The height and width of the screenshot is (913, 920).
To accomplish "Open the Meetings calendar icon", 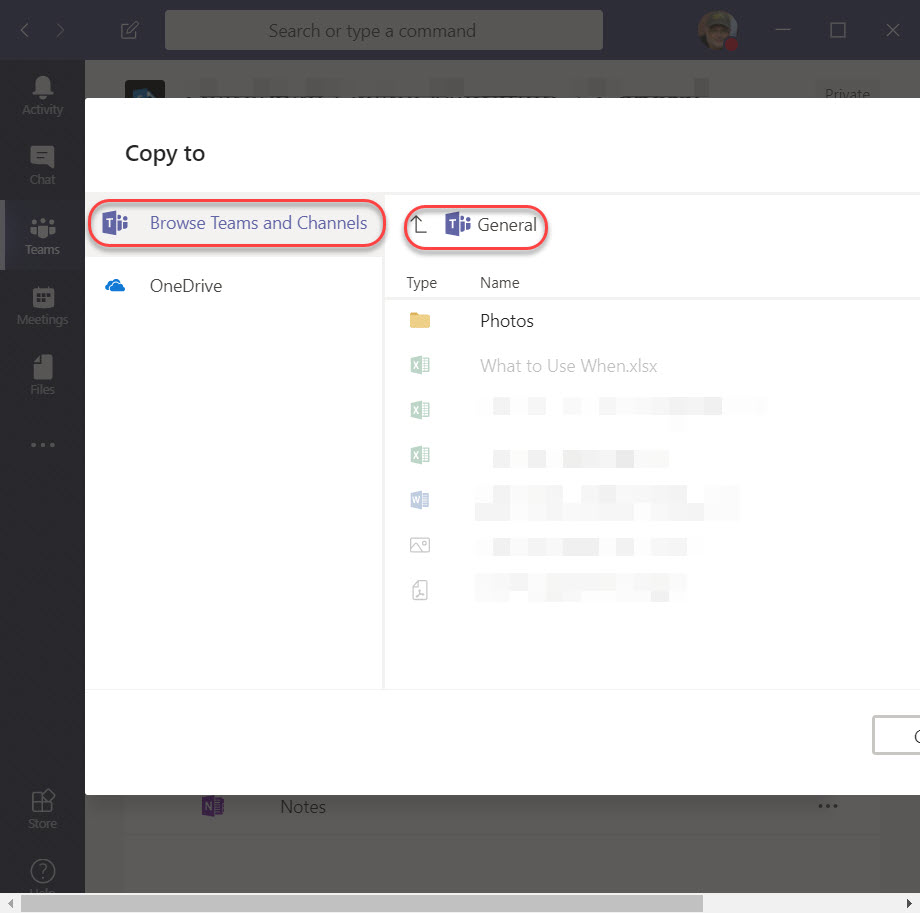I will point(42,305).
